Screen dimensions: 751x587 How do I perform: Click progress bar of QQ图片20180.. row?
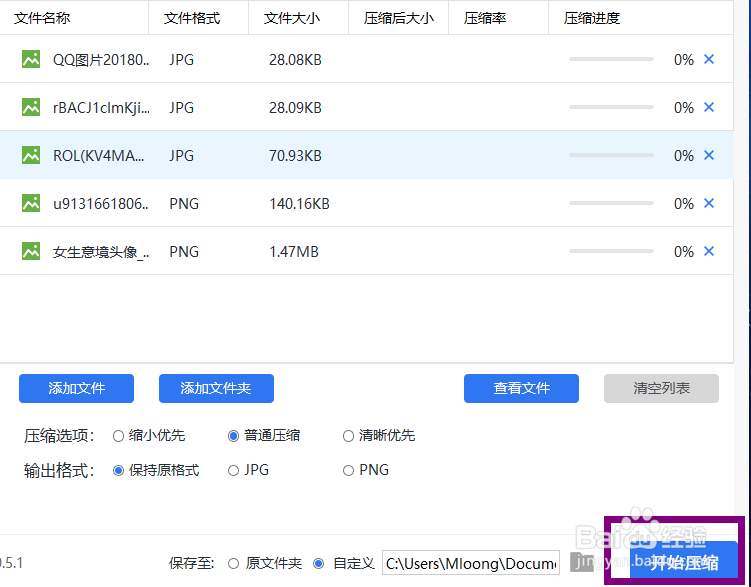point(611,59)
